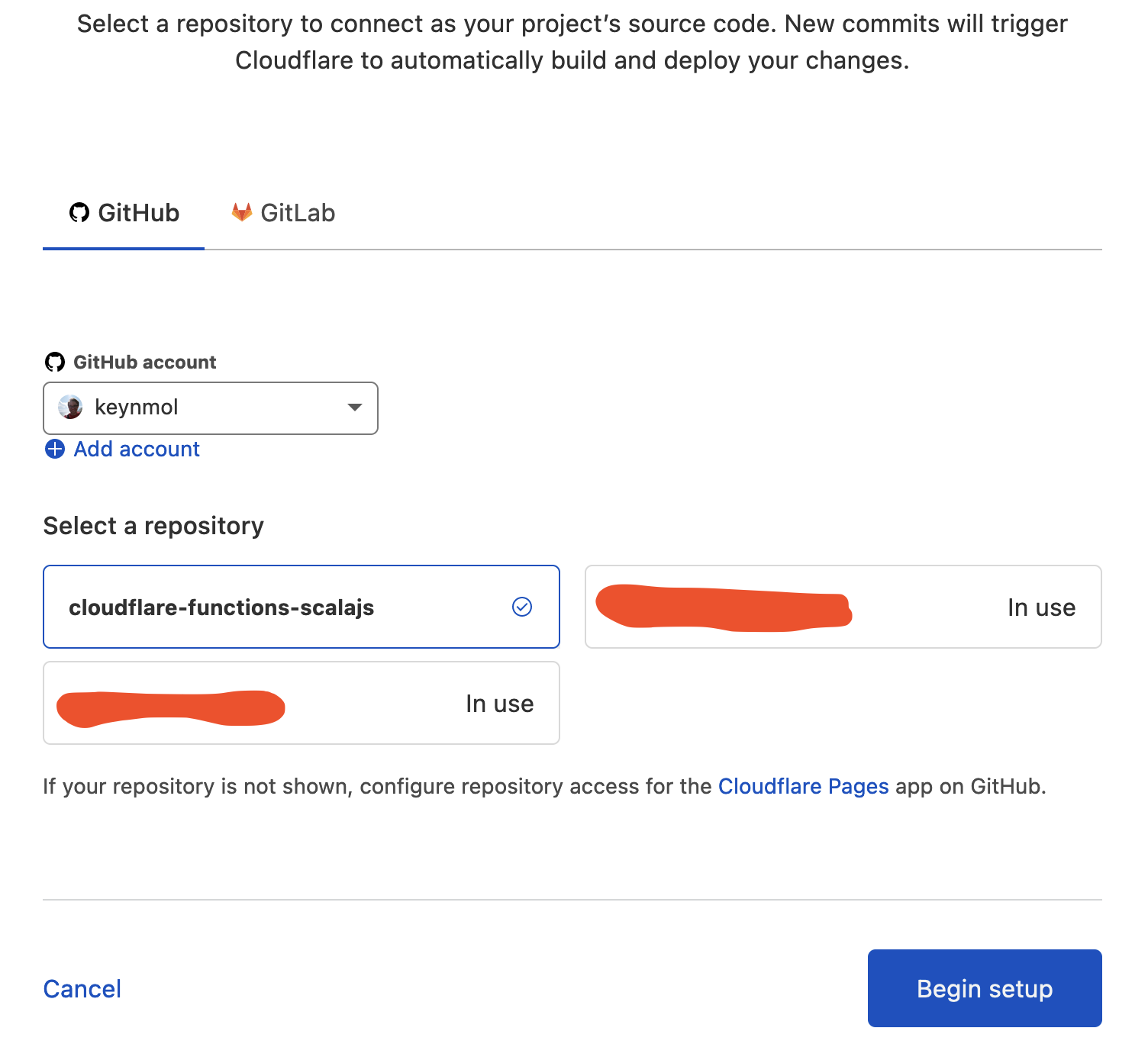
Task: Select the redacted repository in the right column
Action: coord(843,607)
